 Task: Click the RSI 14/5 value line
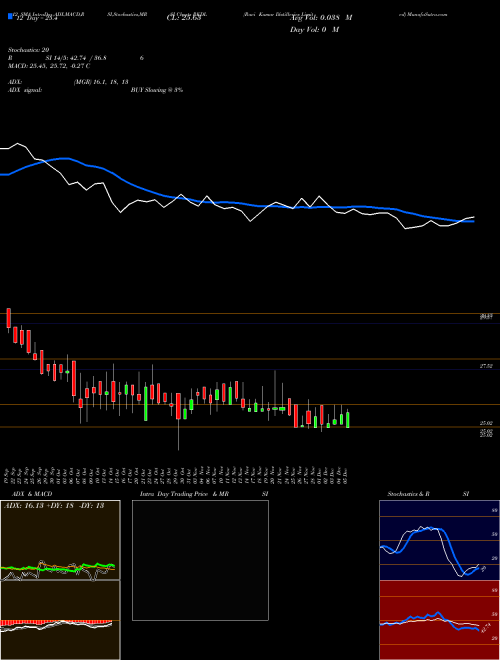click(x=76, y=58)
